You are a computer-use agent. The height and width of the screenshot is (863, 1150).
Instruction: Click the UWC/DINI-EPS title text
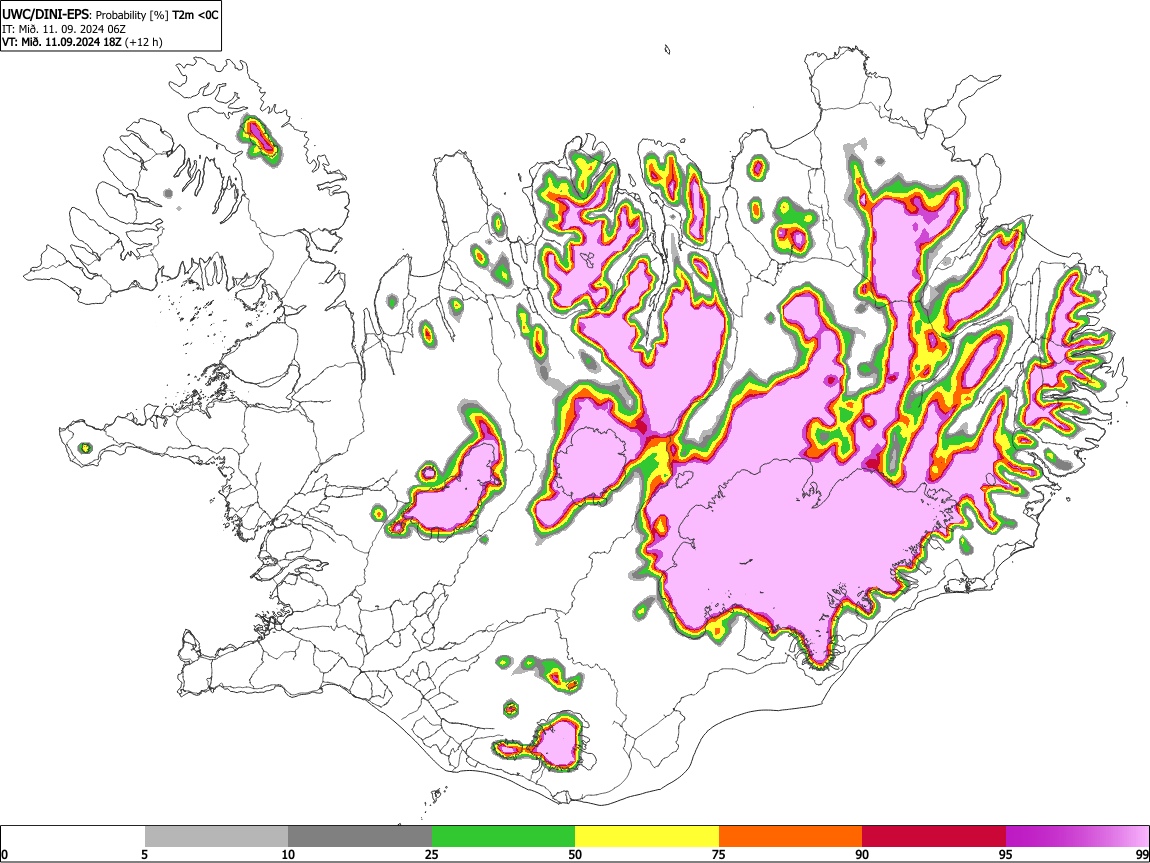pos(47,15)
